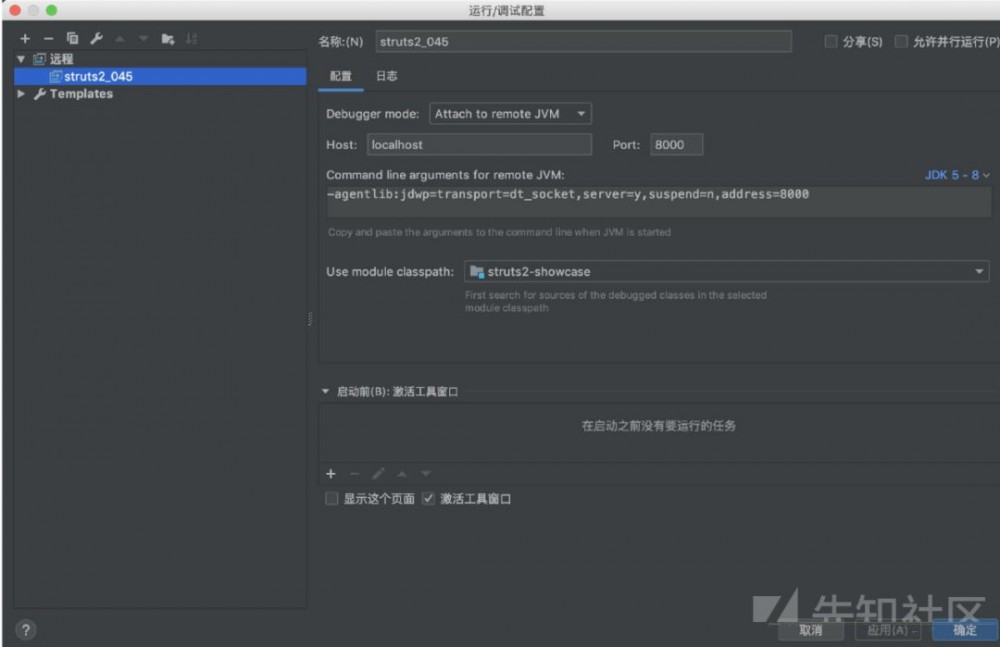Sort configurations with the sort icon
The width and height of the screenshot is (1000, 647).
[x=189, y=38]
